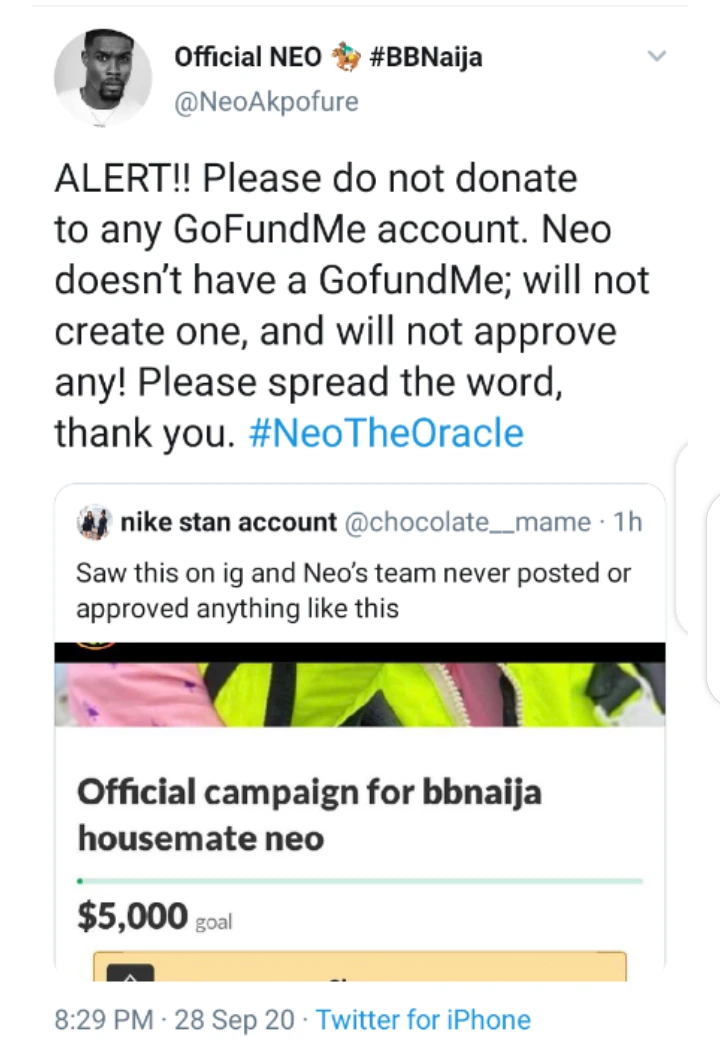Click the Official NEO display name
The image size is (720, 1054).
click(x=248, y=57)
